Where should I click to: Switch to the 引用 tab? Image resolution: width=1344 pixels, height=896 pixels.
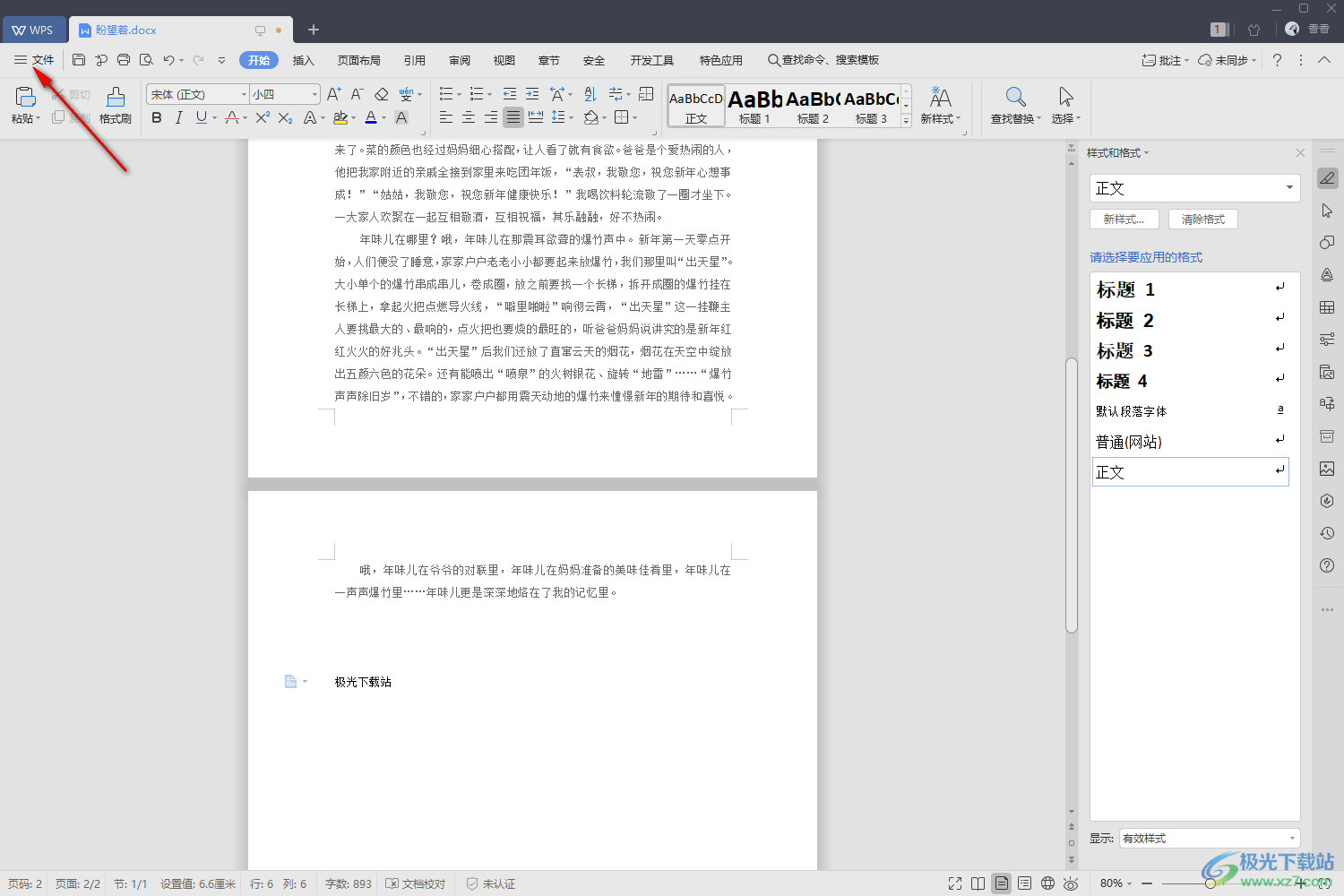415,60
